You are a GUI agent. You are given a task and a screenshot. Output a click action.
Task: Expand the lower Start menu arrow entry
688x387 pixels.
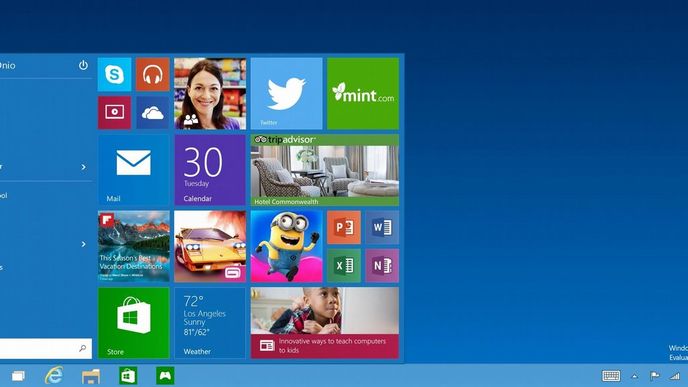[x=83, y=244]
